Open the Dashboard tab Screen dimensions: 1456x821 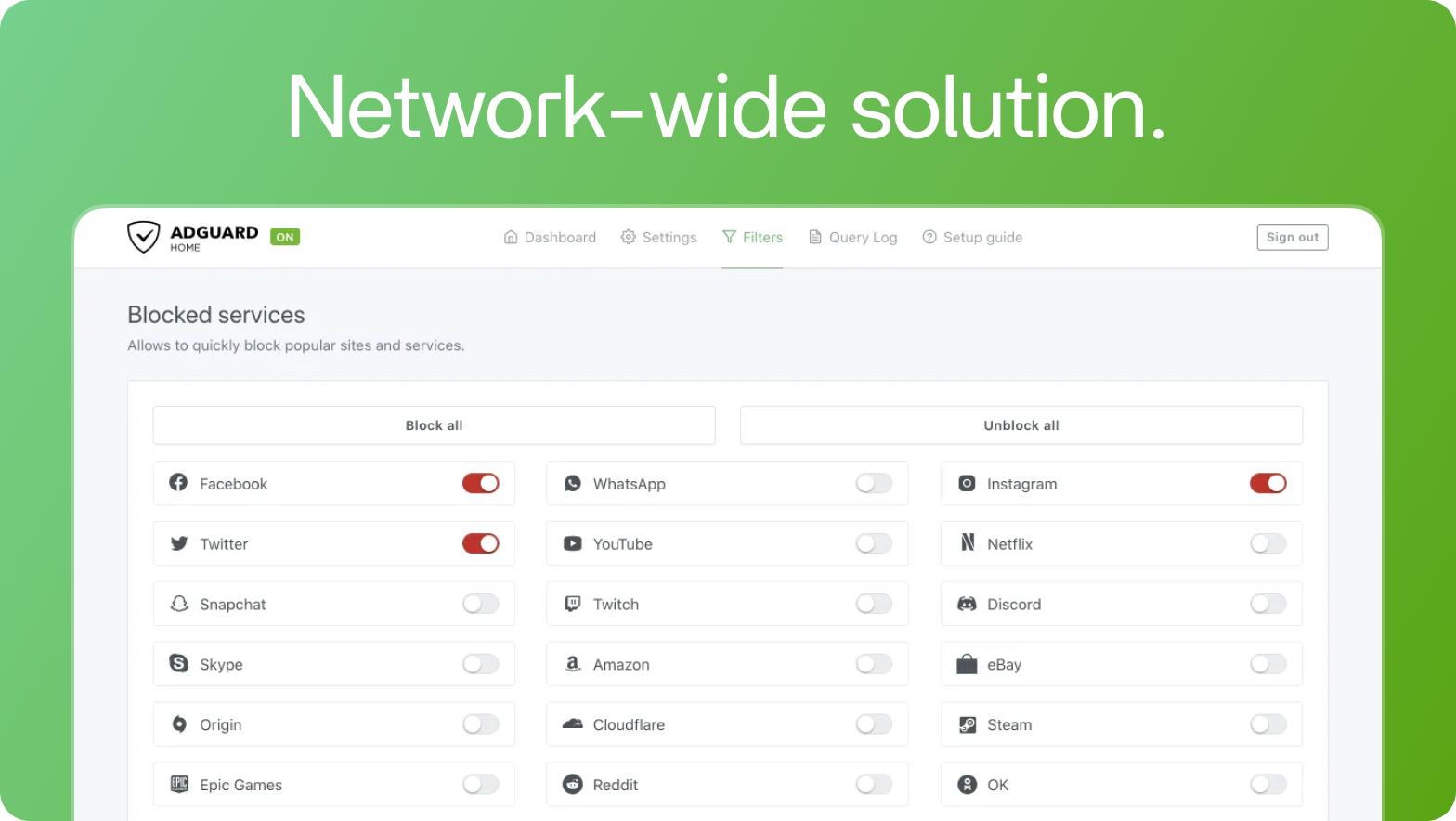pos(550,238)
